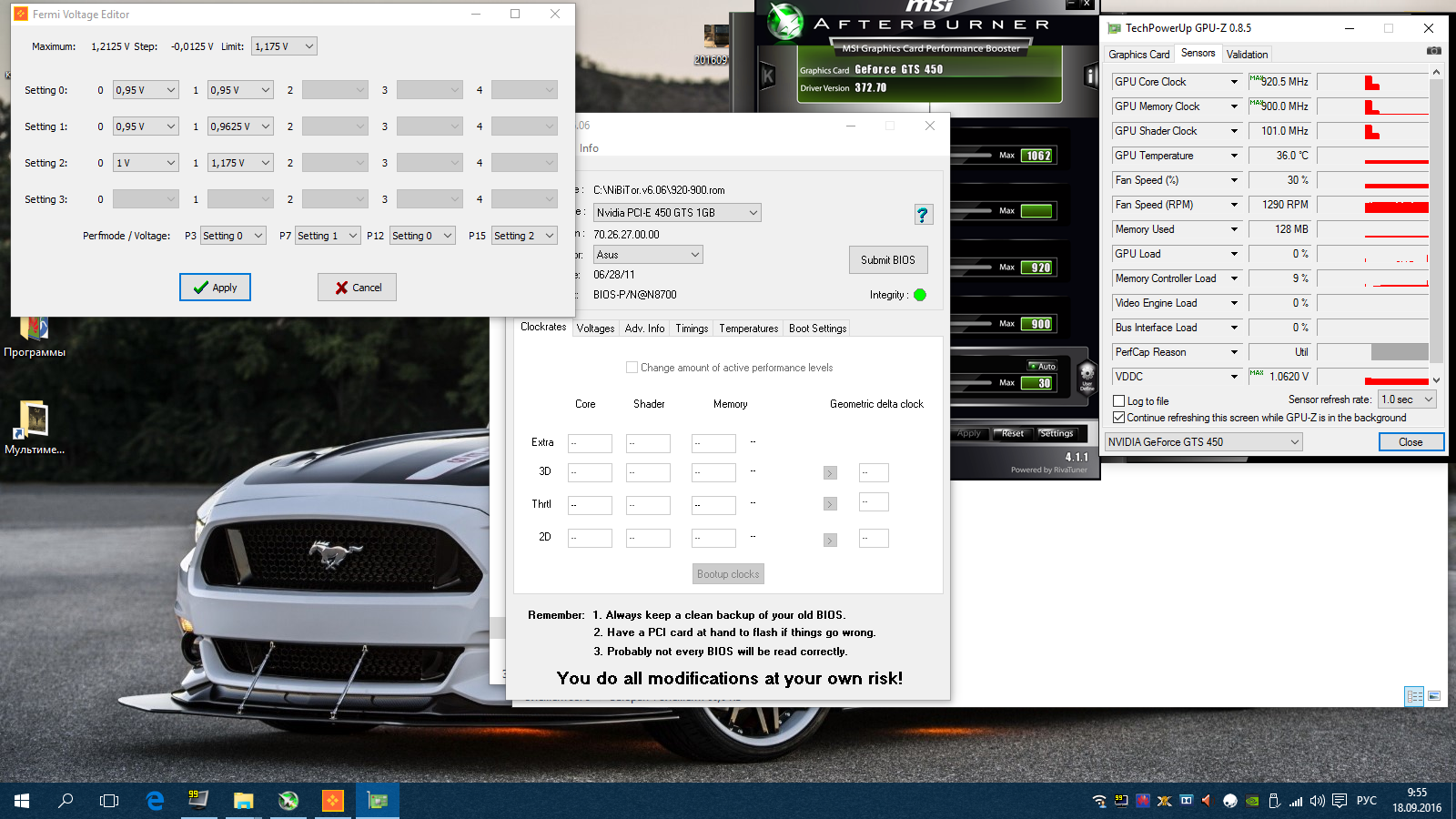The image size is (1456, 819).
Task: Open the Nvidia PCI-E 450 GTS 1GB dropdown
Action: click(677, 213)
